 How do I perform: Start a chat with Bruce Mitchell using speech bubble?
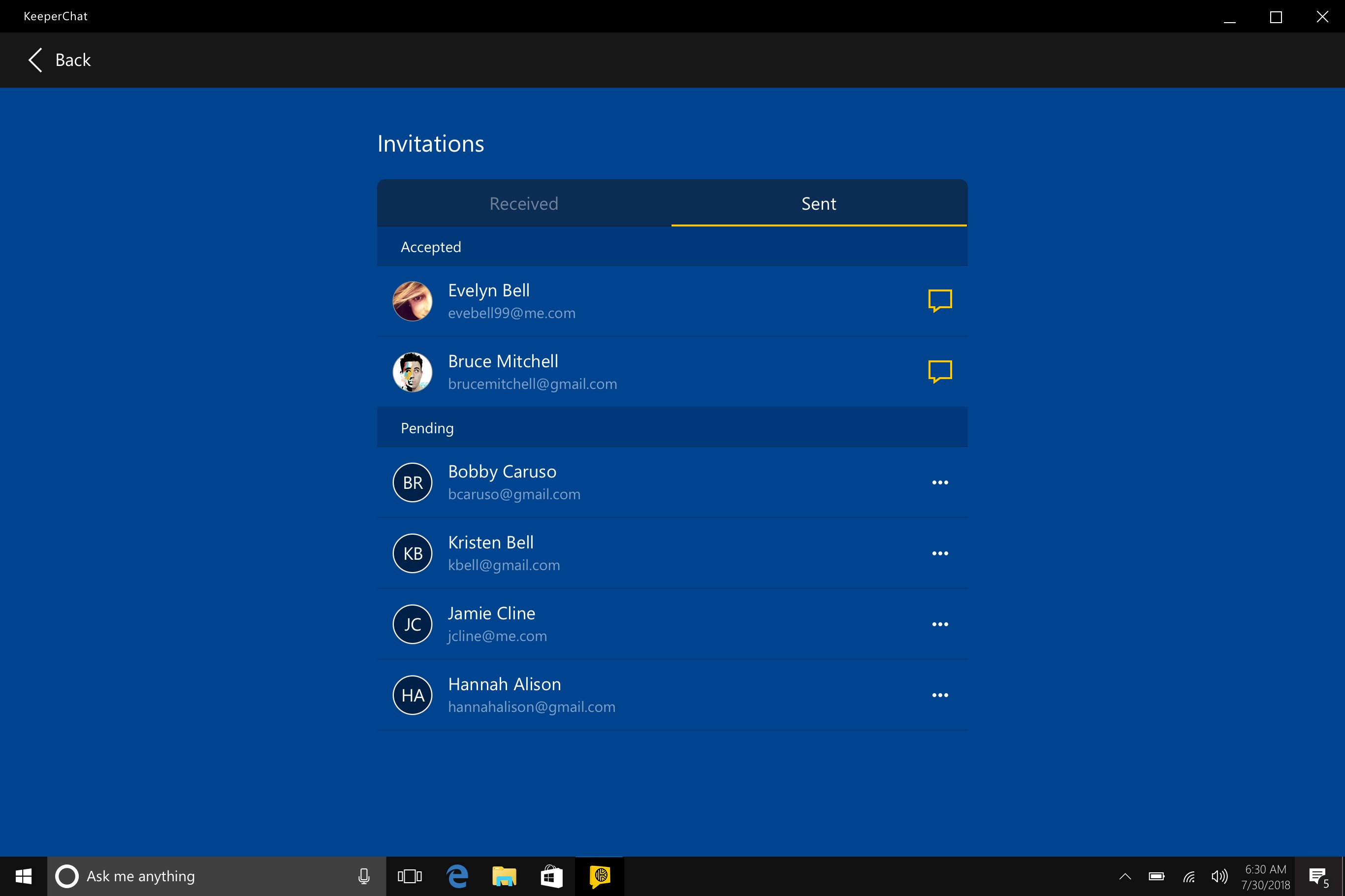[x=940, y=371]
